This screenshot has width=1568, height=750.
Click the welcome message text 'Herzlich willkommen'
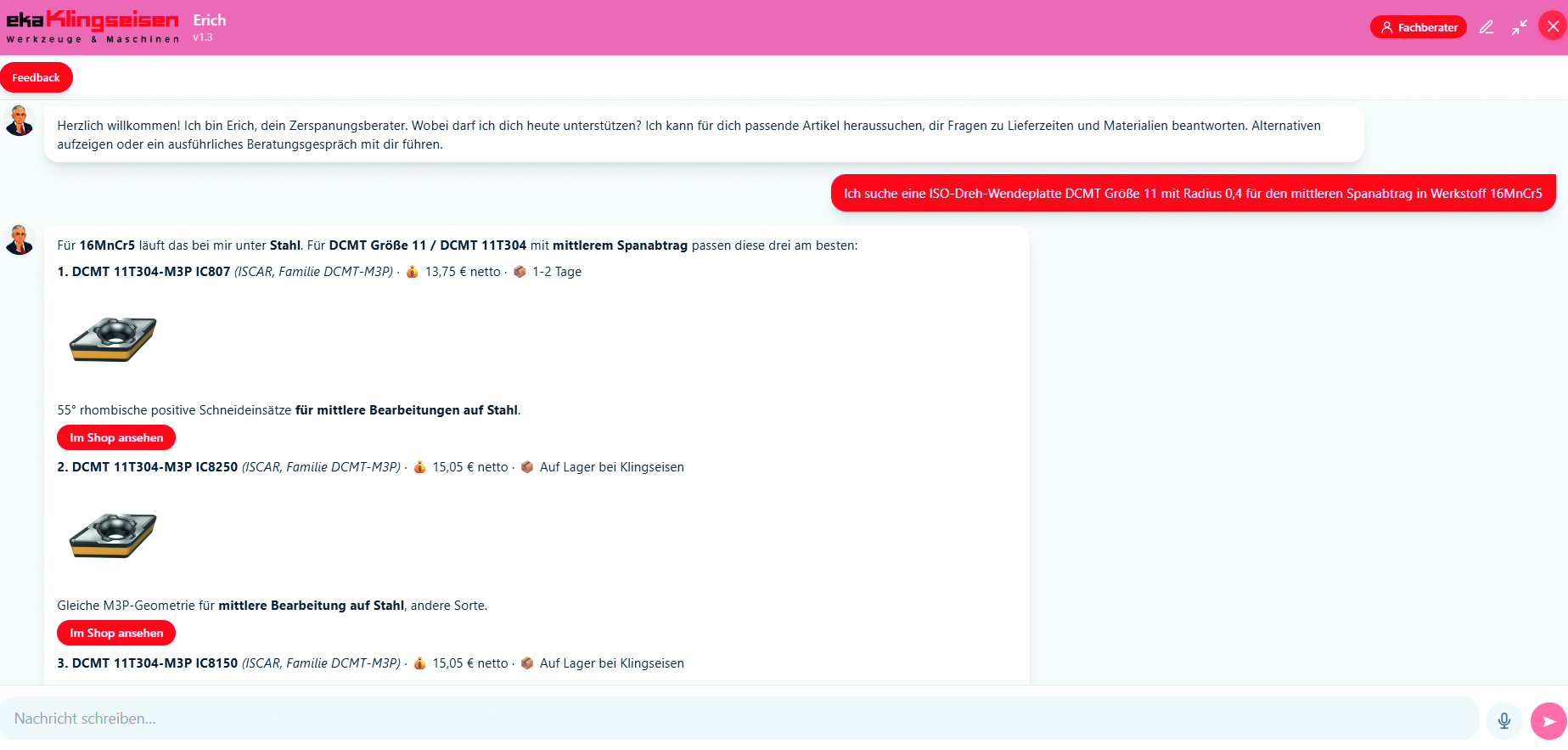[118, 126]
